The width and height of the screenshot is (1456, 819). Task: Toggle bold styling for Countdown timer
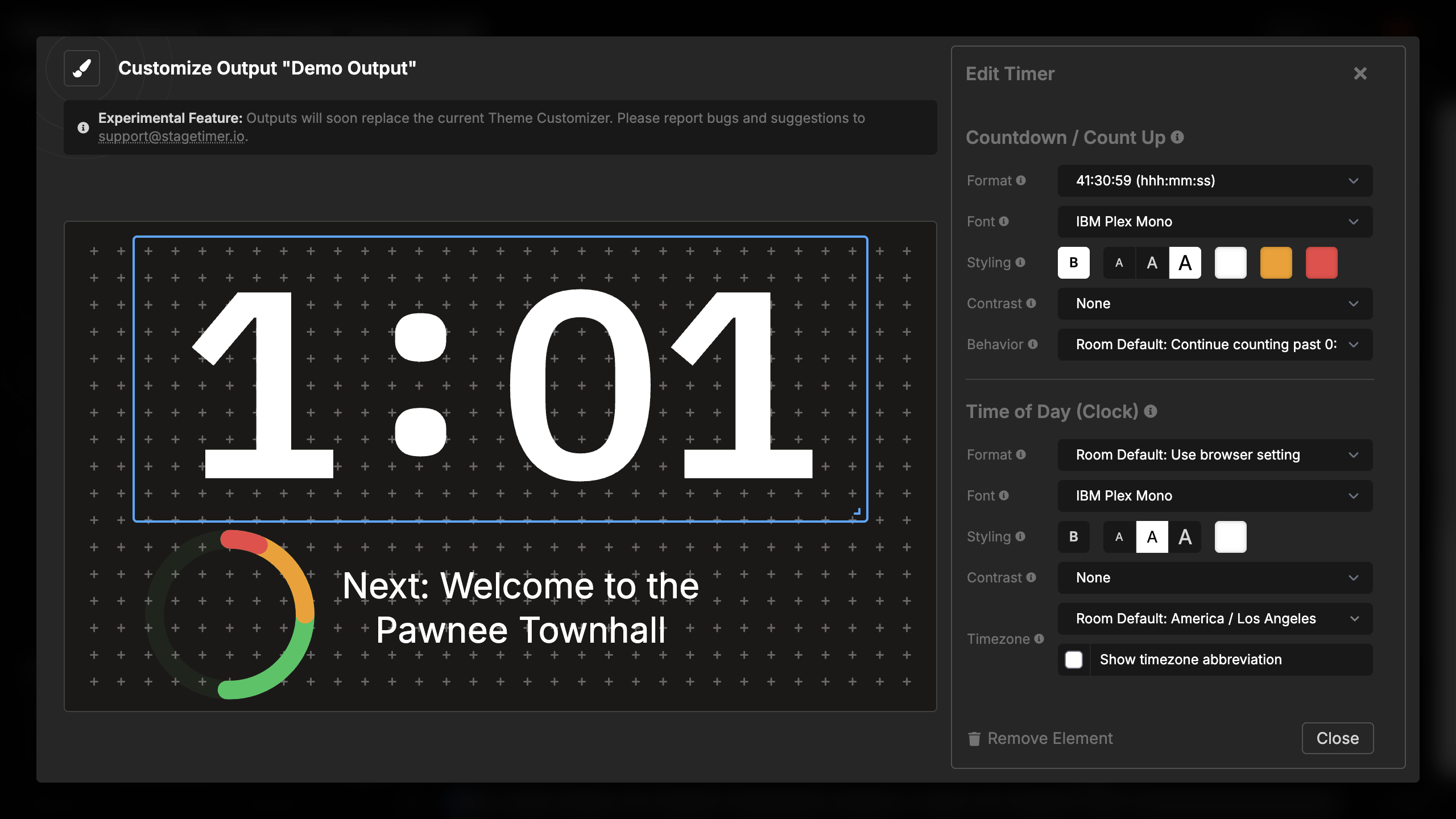(1073, 263)
